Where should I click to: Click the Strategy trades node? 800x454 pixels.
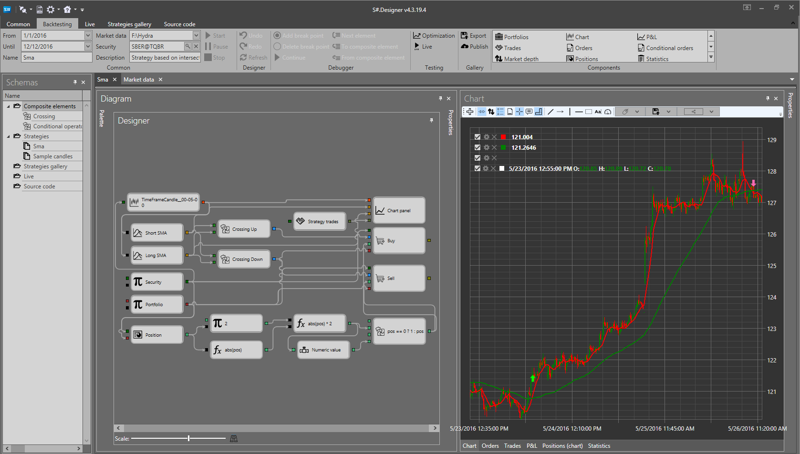click(x=319, y=221)
